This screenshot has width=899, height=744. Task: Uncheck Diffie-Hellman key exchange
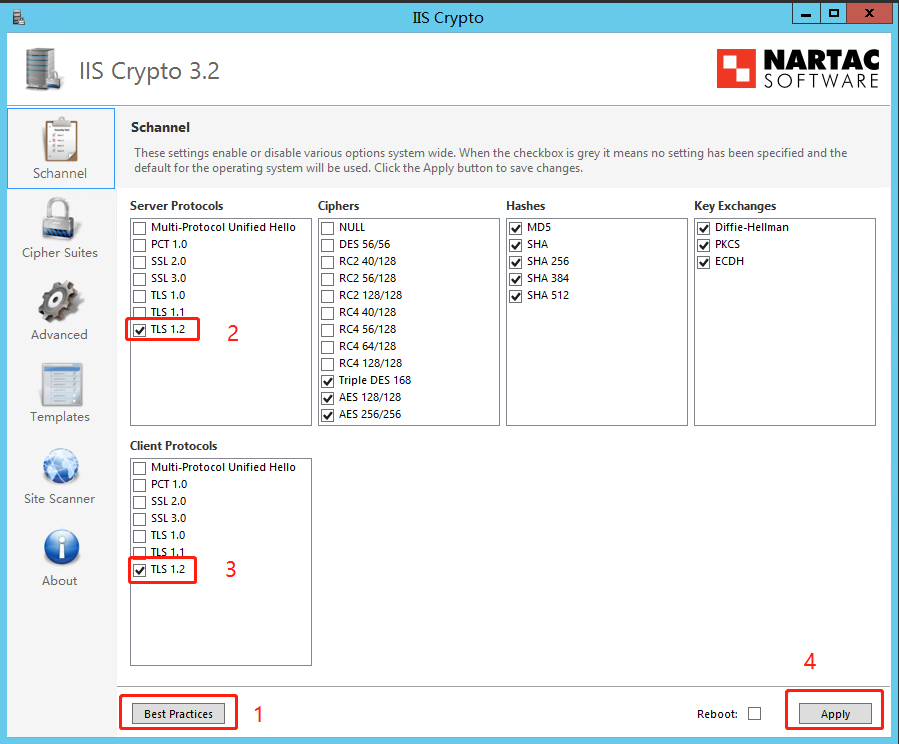tap(704, 227)
